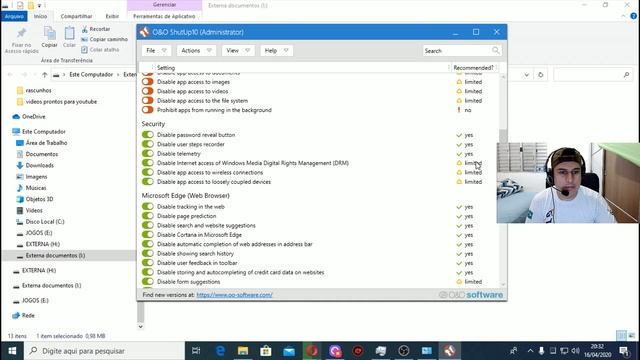Click the O&O ShutUp10 taskbar icon
The image size is (640, 360).
pos(449,351)
